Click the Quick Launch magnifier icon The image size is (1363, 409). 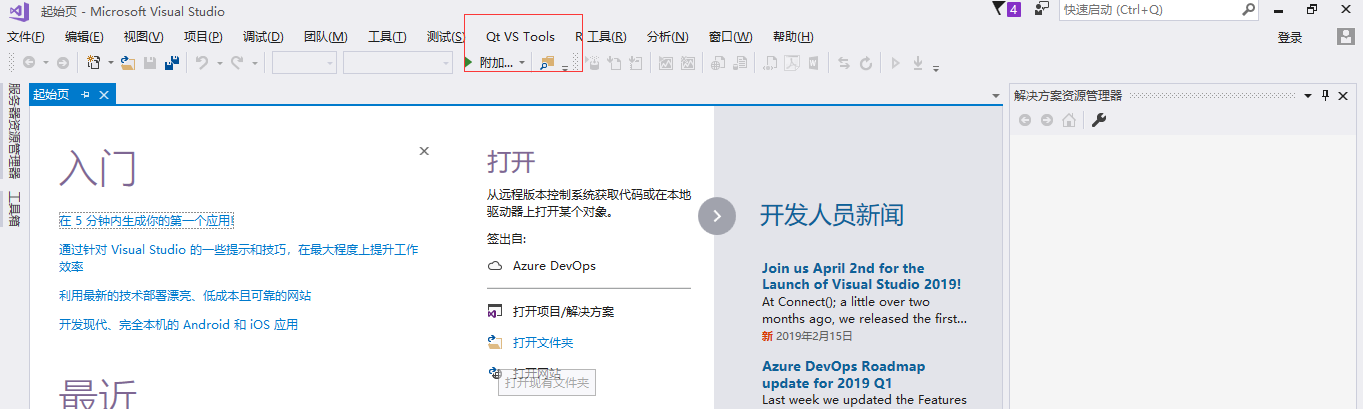tap(1249, 9)
